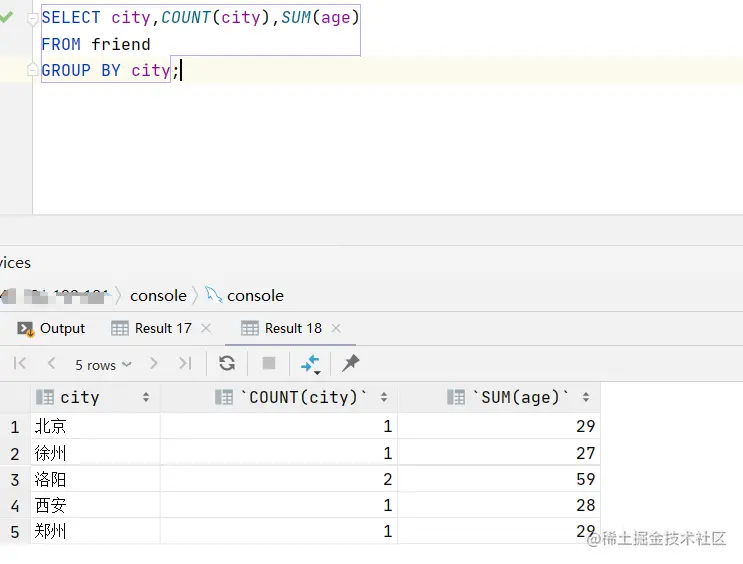743x564 pixels.
Task: Click the sort arrows on the city column
Action: (x=146, y=397)
